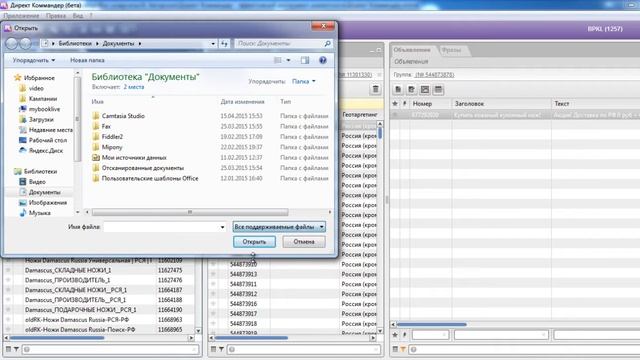Open the Приложение menu

(x=21, y=16)
